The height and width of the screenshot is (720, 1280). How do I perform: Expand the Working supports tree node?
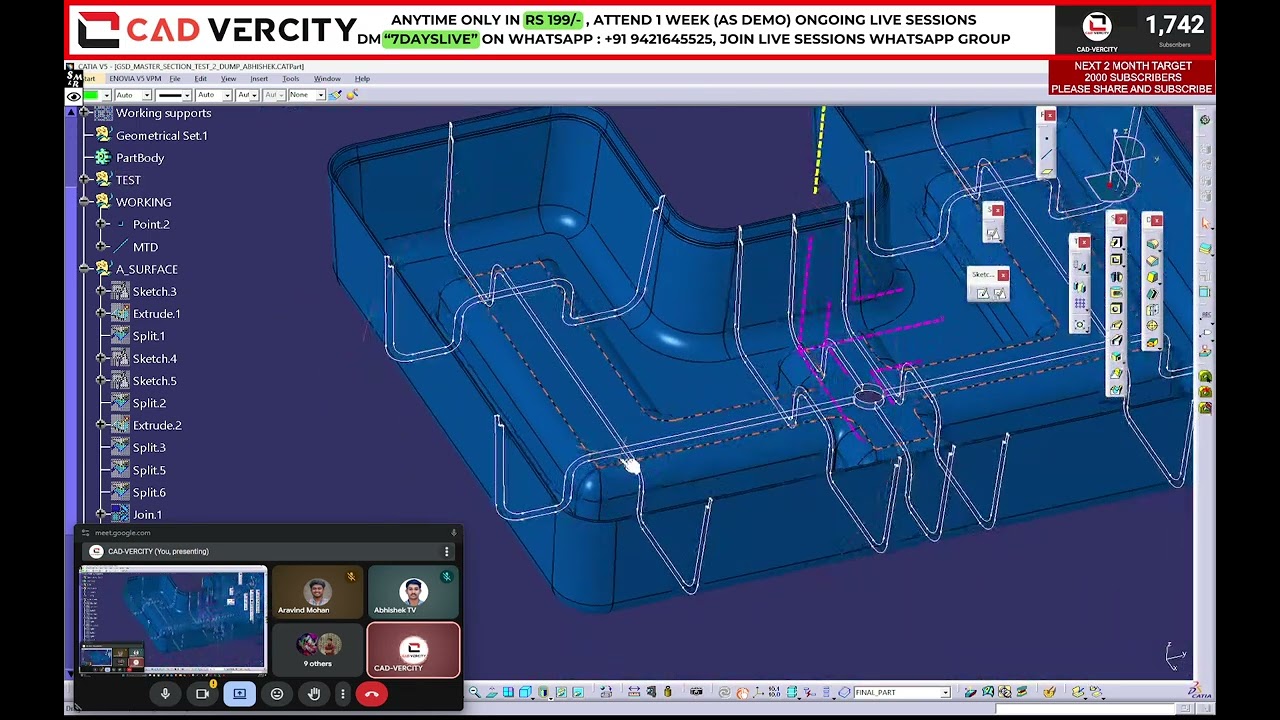coord(85,113)
